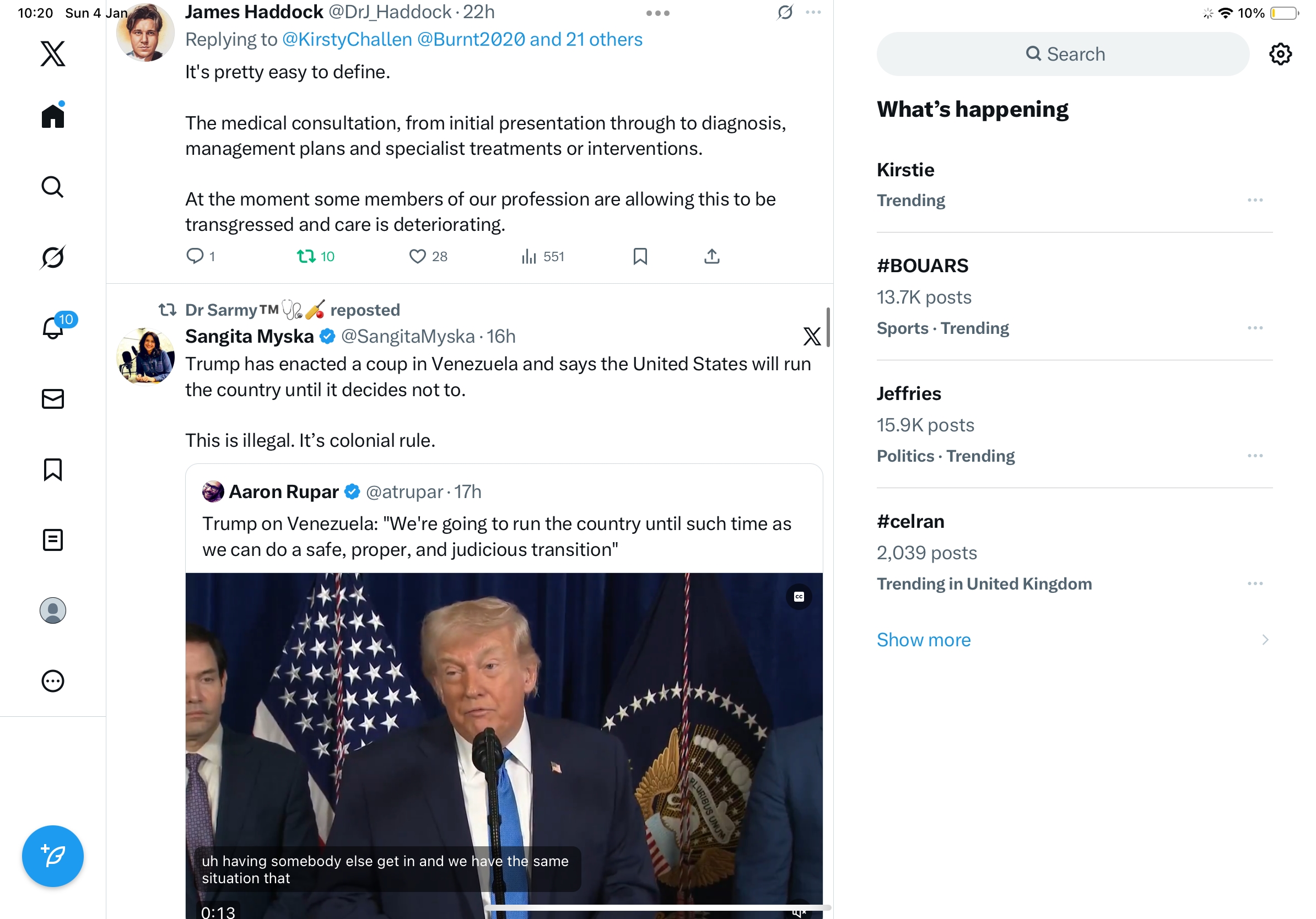This screenshot has width=1316, height=919.
Task: Open the More circle menu in sidebar
Action: pyautogui.click(x=53, y=680)
